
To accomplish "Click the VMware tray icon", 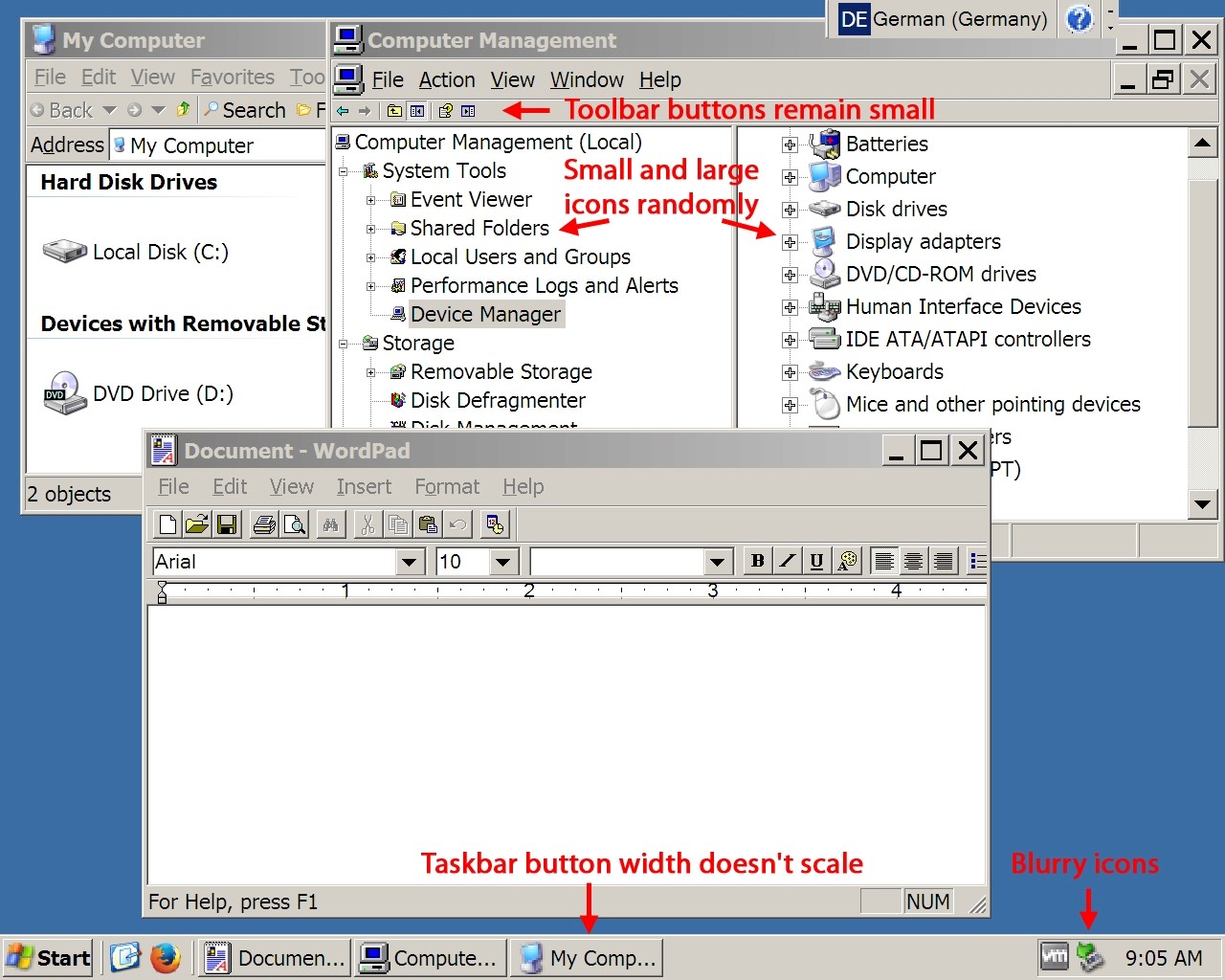I will (x=1055, y=956).
